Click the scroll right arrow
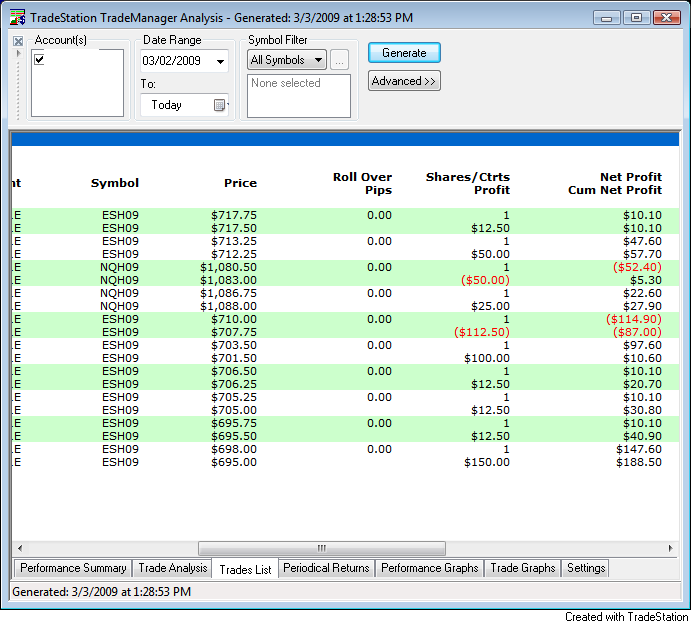691x623 pixels. point(670,549)
